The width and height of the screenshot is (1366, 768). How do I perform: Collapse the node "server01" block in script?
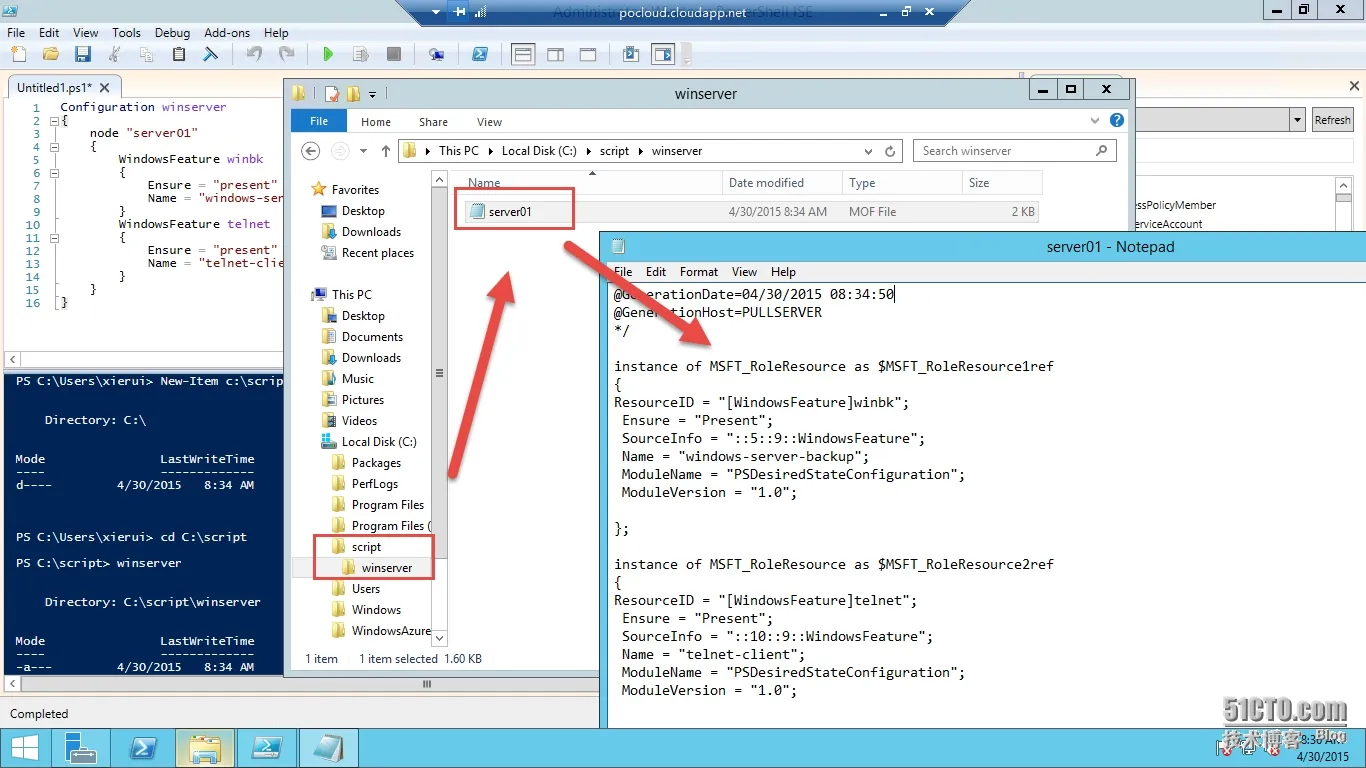pyautogui.click(x=54, y=146)
